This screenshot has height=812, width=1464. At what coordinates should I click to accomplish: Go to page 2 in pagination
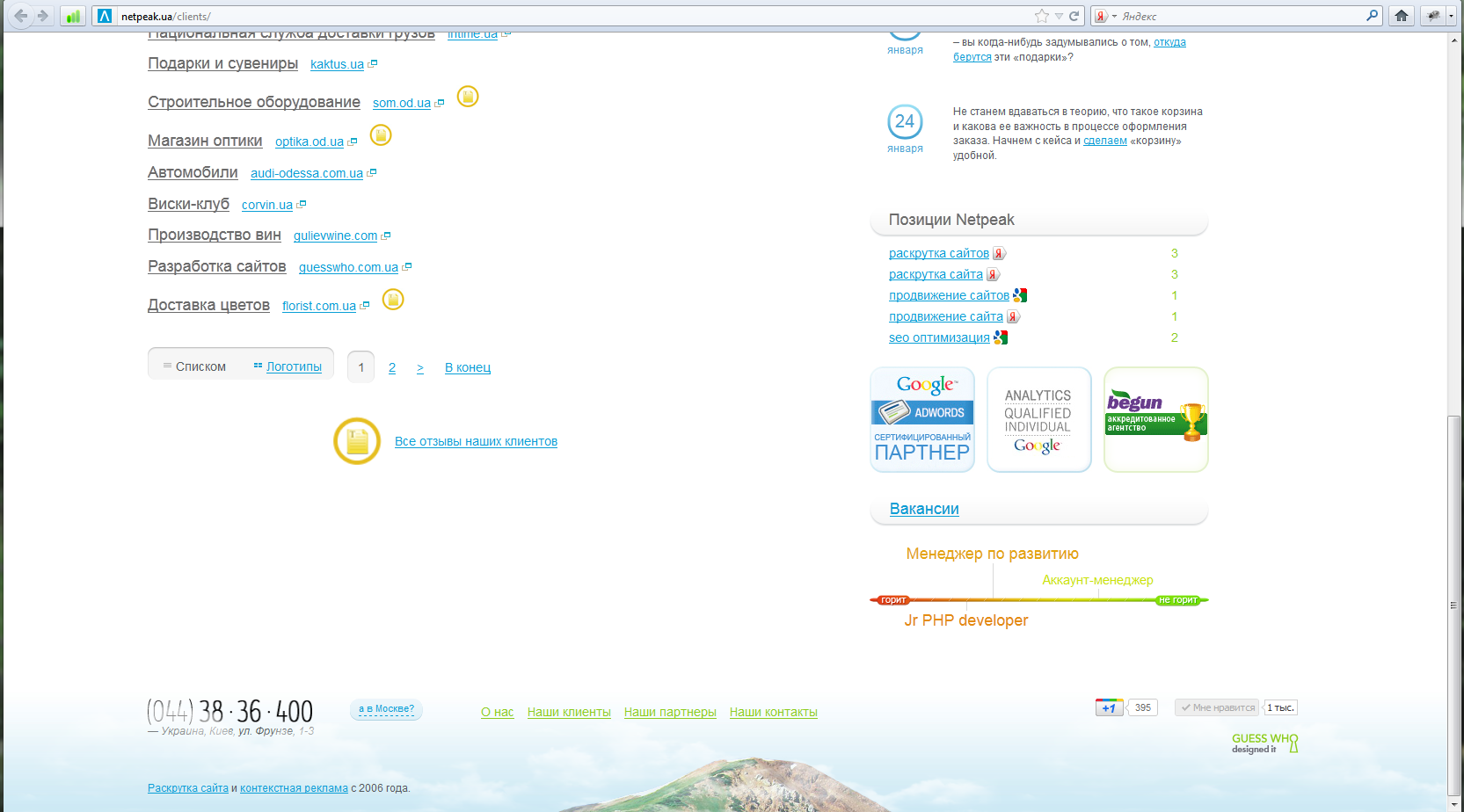[392, 367]
